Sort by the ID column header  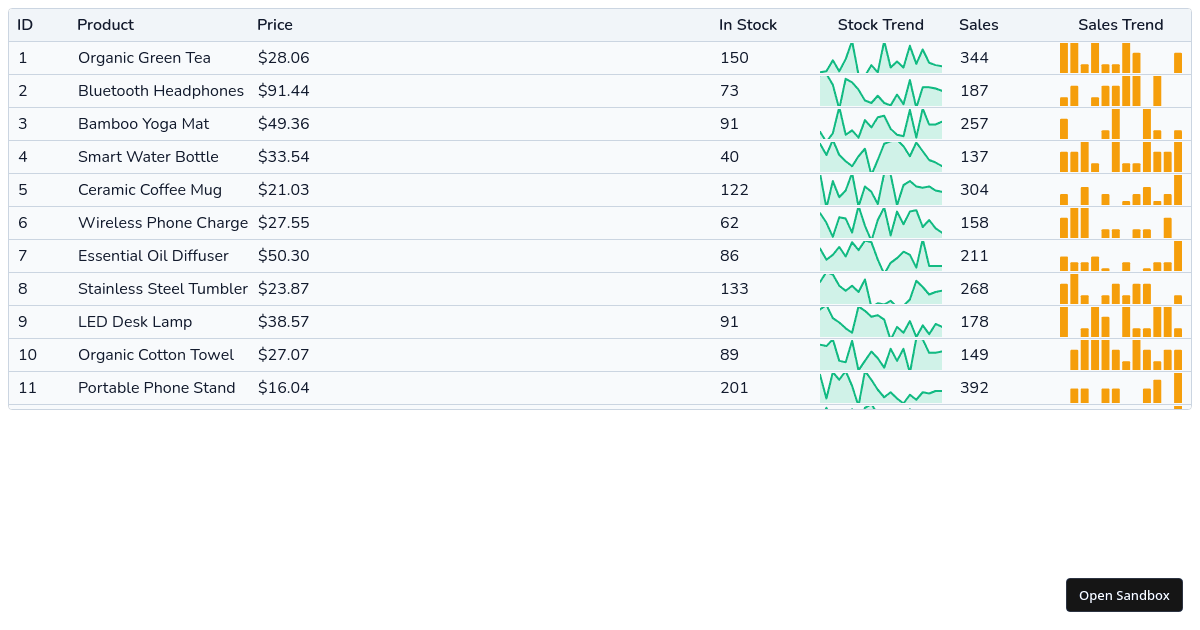coord(25,25)
